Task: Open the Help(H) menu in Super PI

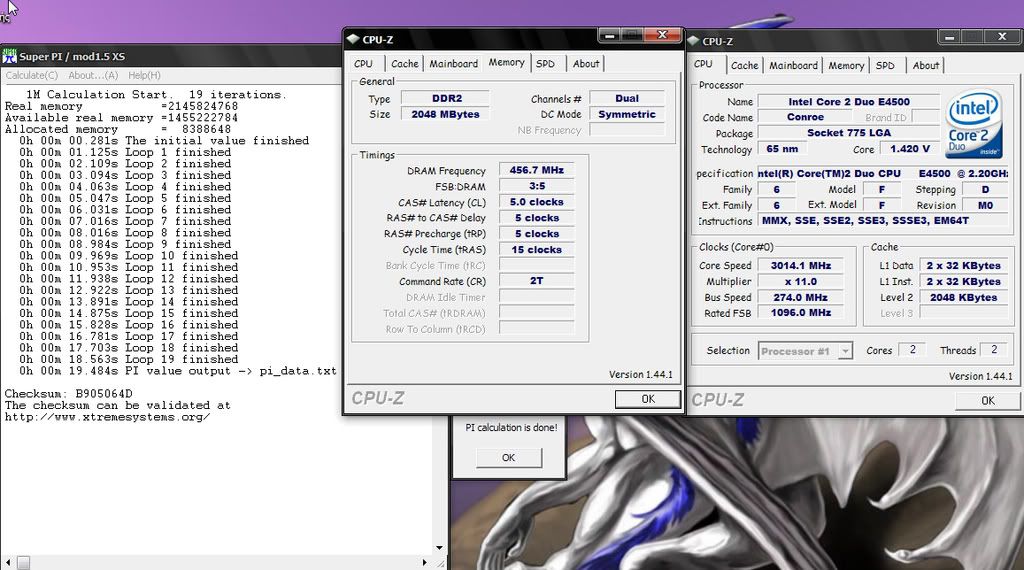Action: click(144, 75)
